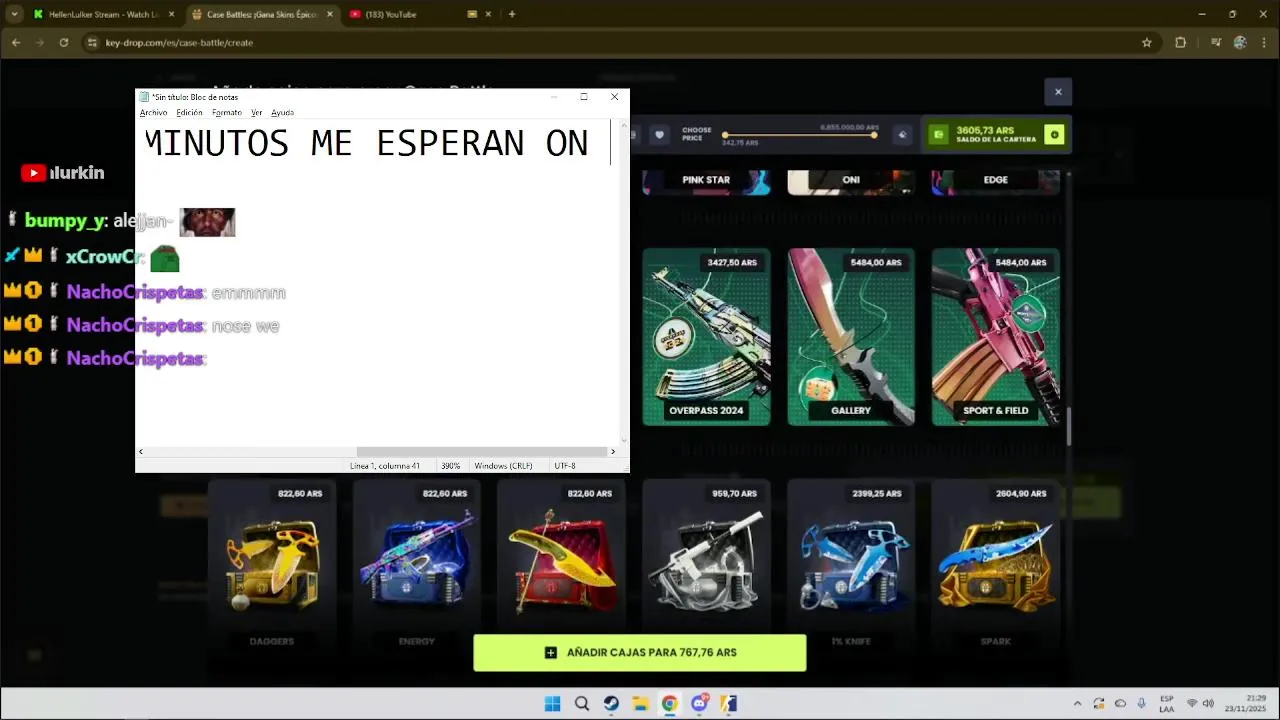Viewport: 1280px width, 720px height.
Task: Click Notepad scroll right arrow
Action: tap(613, 452)
